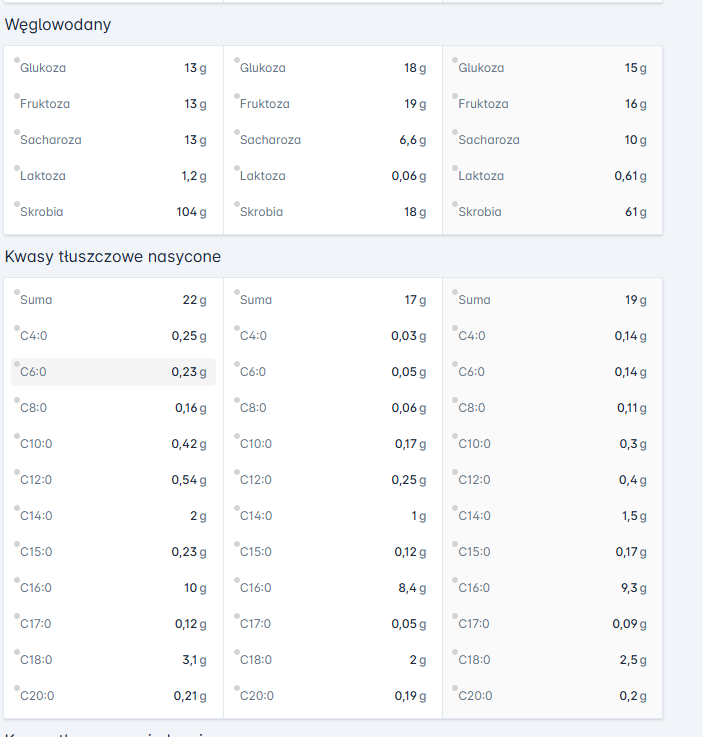
Task: Click the C8:0 row with 0,11 g
Action: pos(551,408)
